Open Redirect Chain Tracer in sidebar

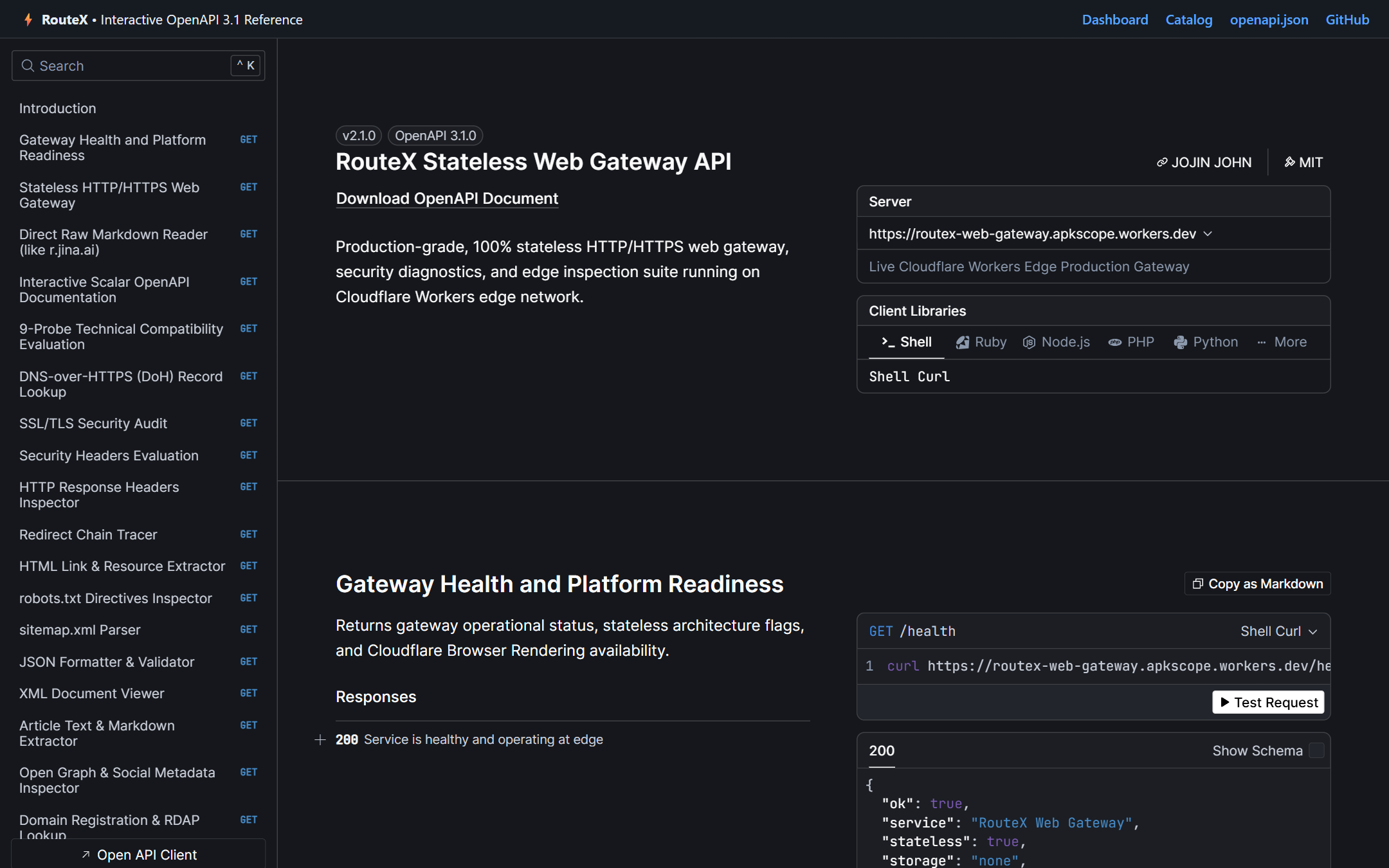(x=138, y=535)
